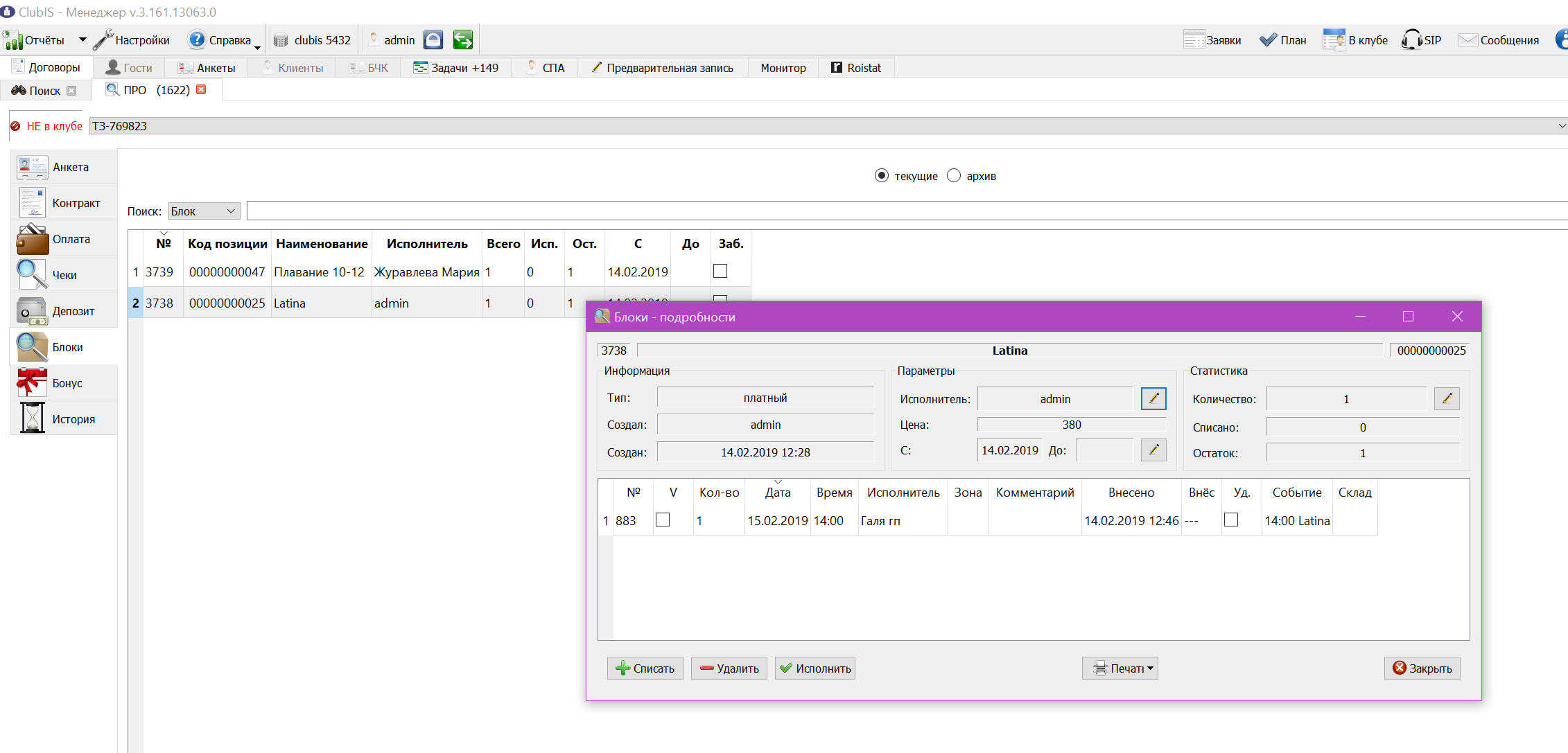This screenshot has height=753, width=1568.
Task: Open Сообщения messages
Action: (x=1499, y=40)
